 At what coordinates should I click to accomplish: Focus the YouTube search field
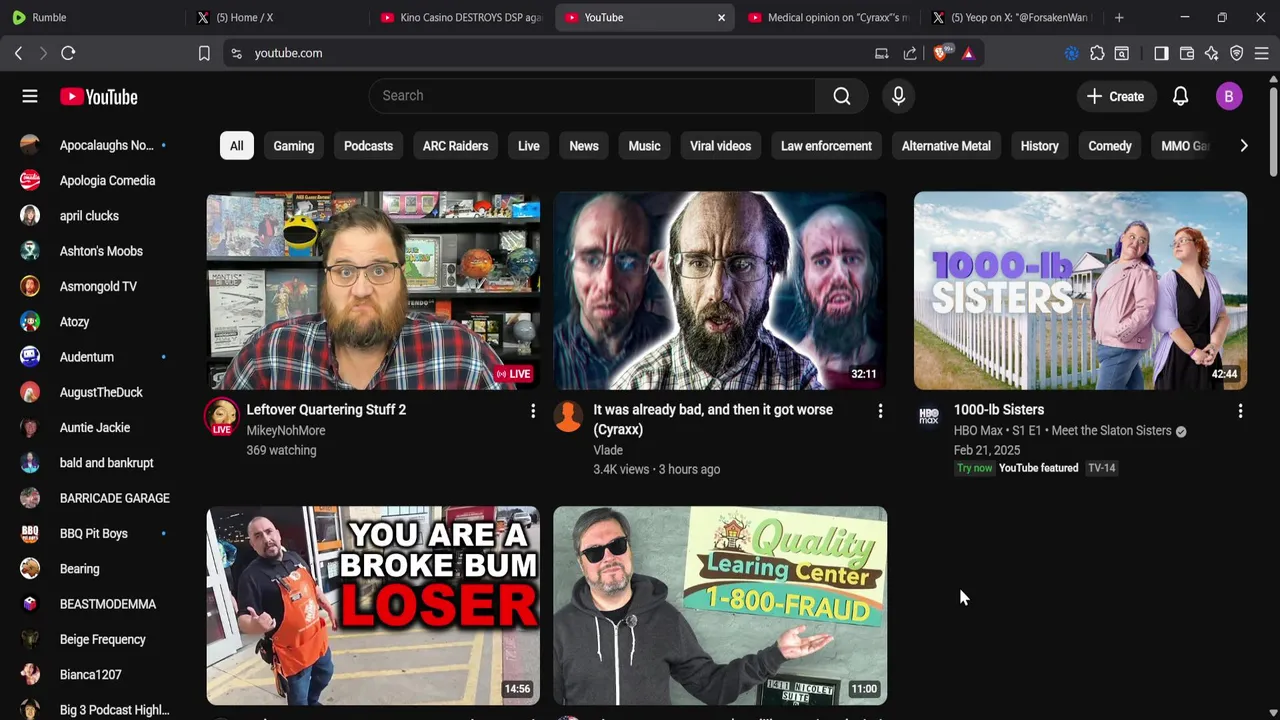592,96
